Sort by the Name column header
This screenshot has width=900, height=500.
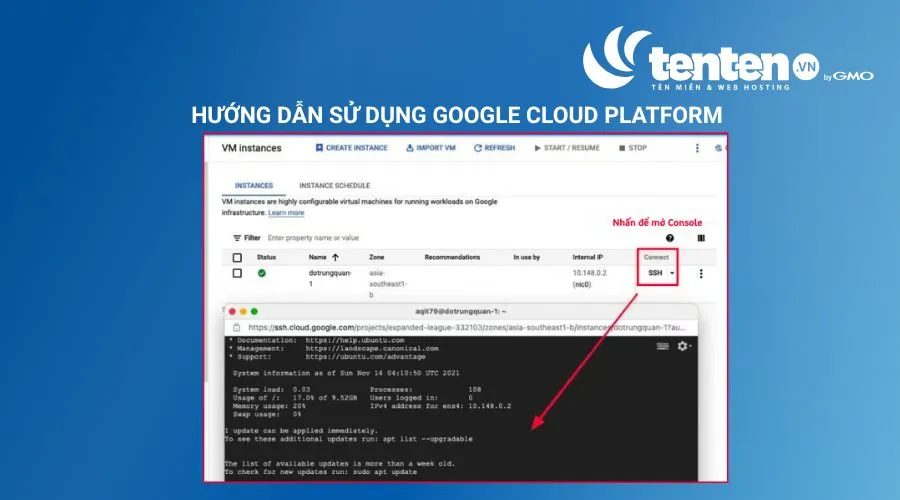[x=317, y=257]
